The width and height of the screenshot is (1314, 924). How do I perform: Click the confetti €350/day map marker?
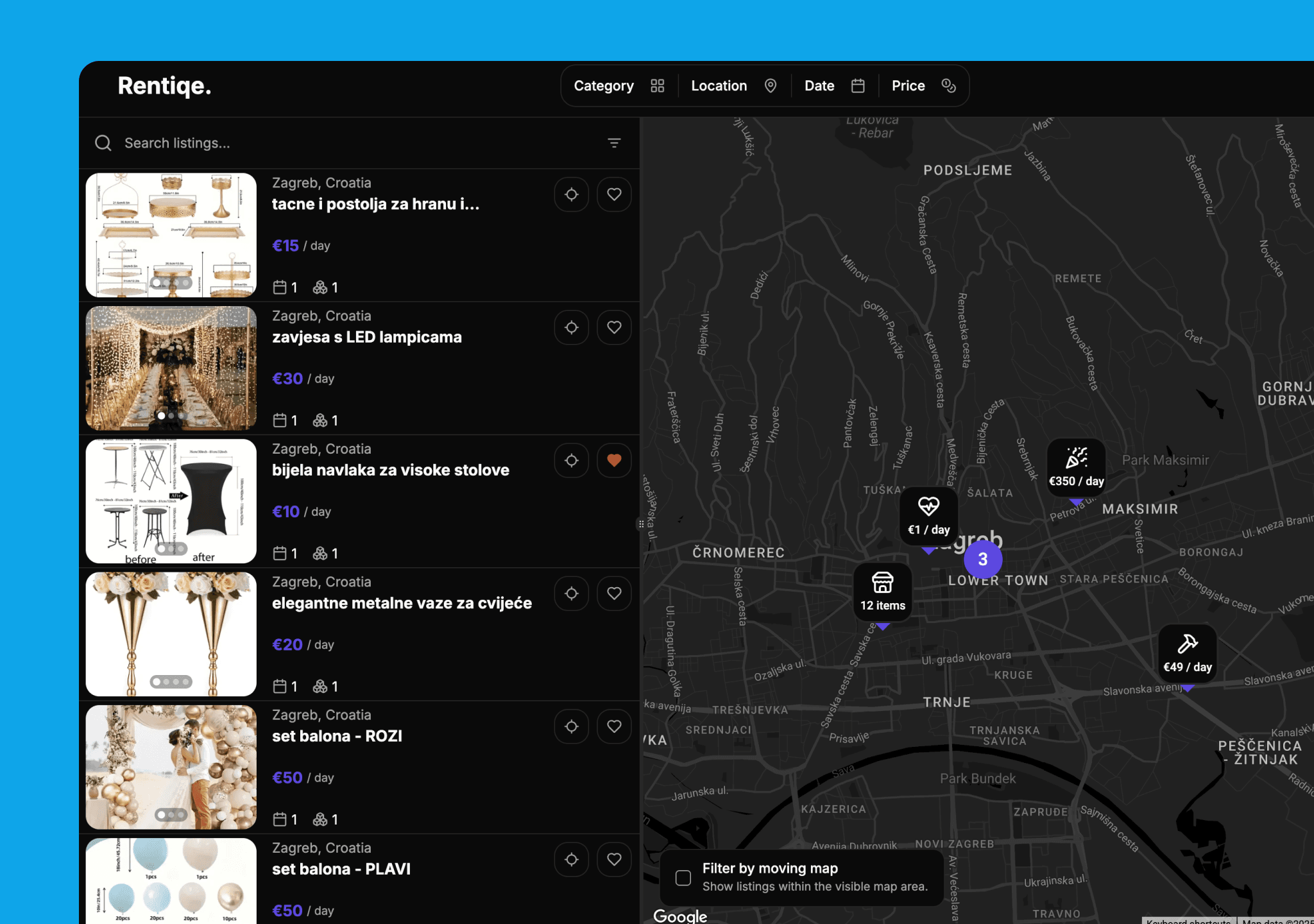pos(1077,466)
